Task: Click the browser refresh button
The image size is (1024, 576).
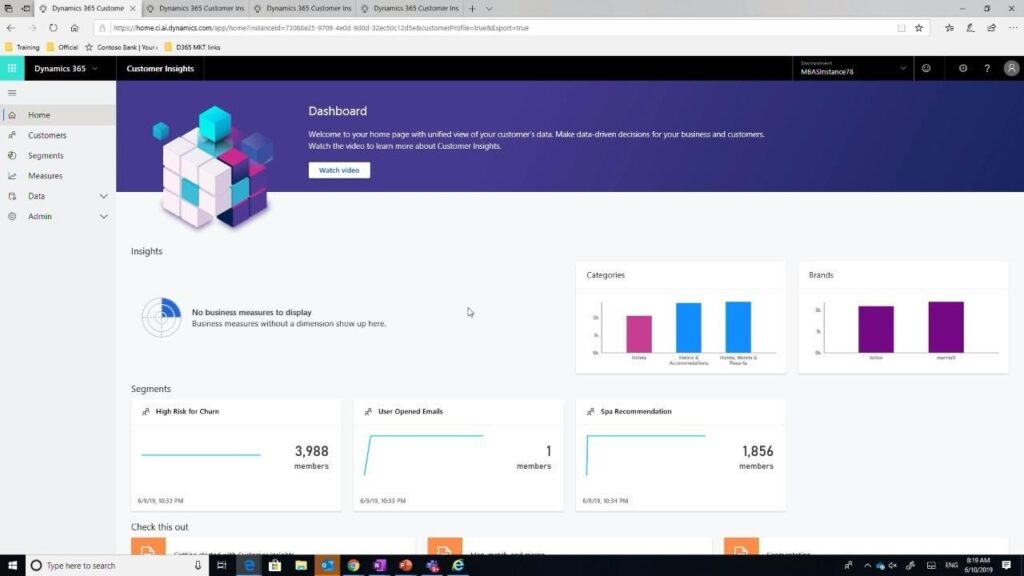Action: pyautogui.click(x=53, y=28)
